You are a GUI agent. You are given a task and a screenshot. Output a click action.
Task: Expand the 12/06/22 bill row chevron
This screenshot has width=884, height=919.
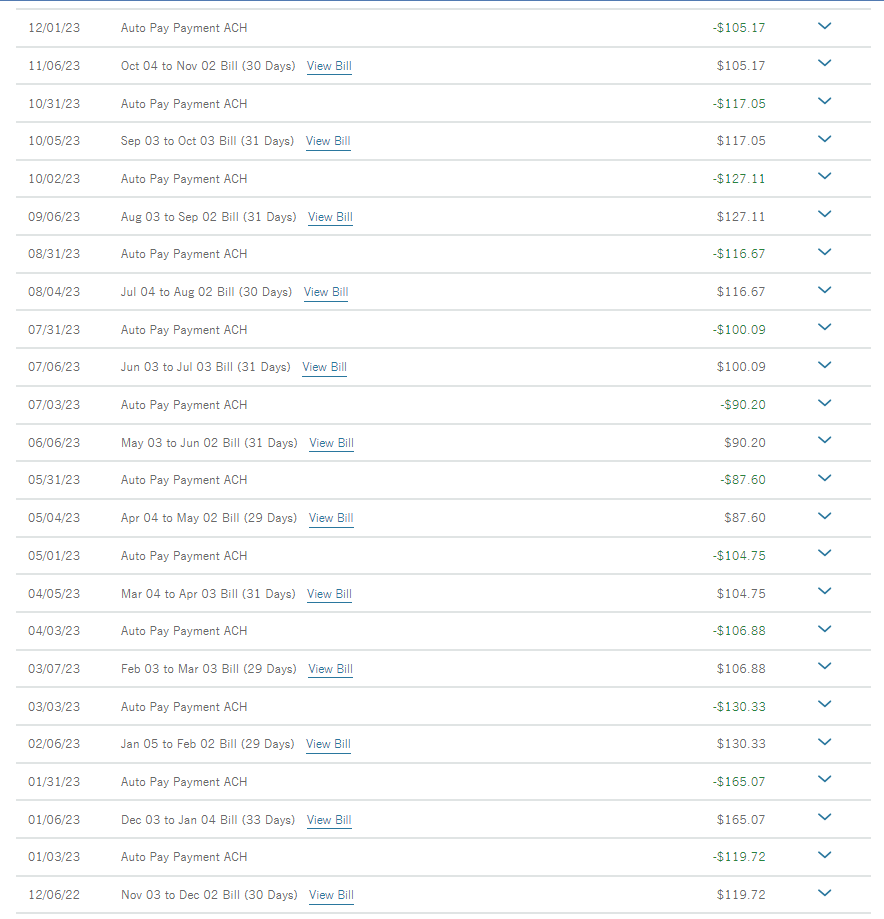(824, 893)
